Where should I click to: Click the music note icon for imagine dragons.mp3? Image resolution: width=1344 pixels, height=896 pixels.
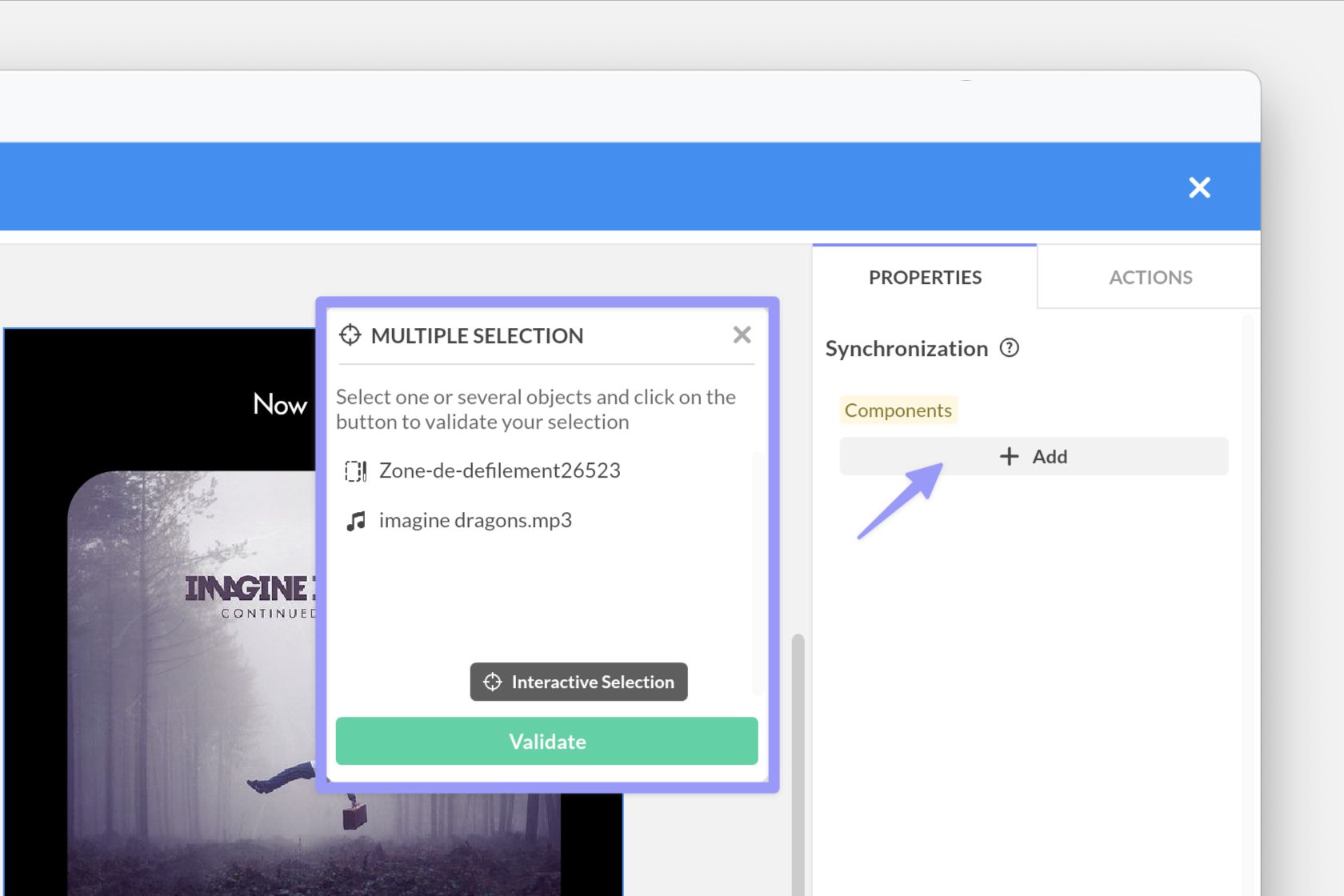point(356,521)
